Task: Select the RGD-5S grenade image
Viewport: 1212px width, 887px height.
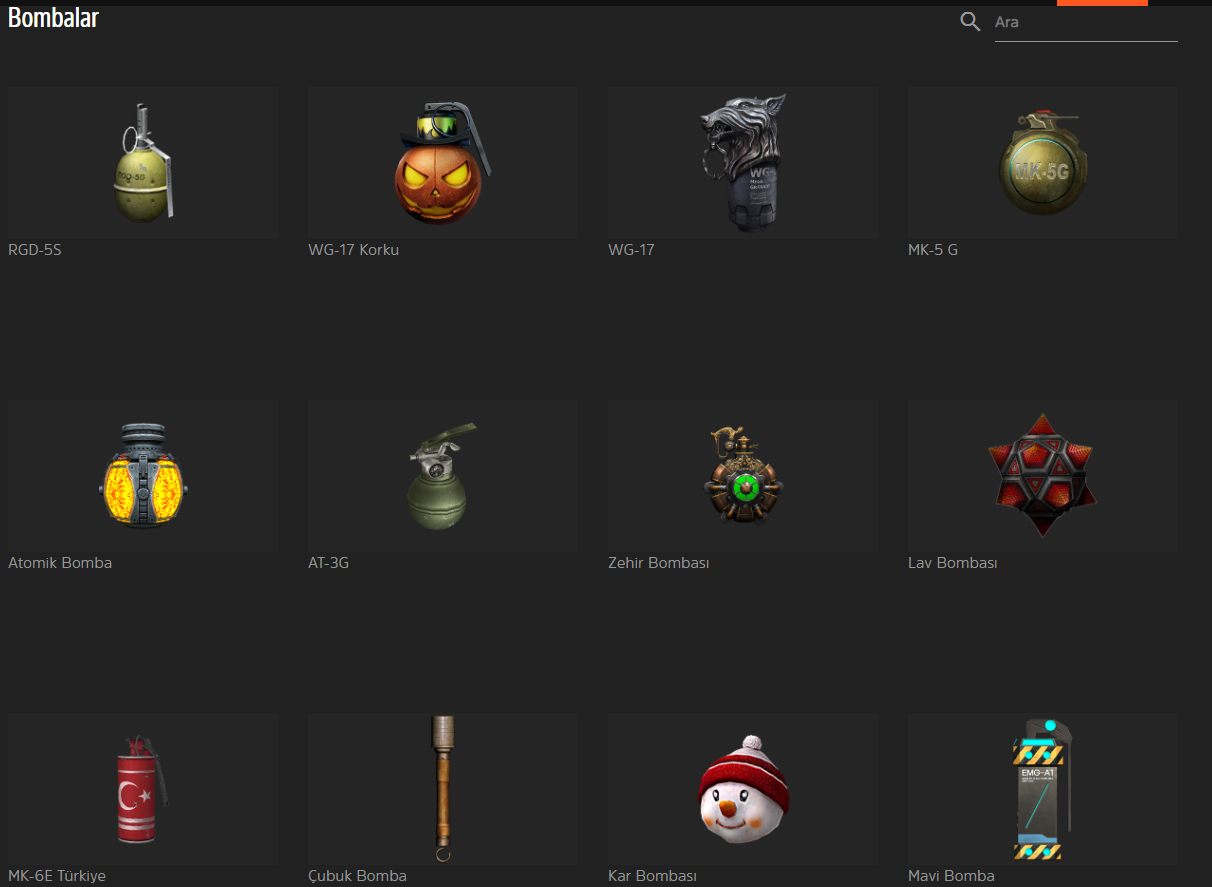Action: (x=143, y=162)
